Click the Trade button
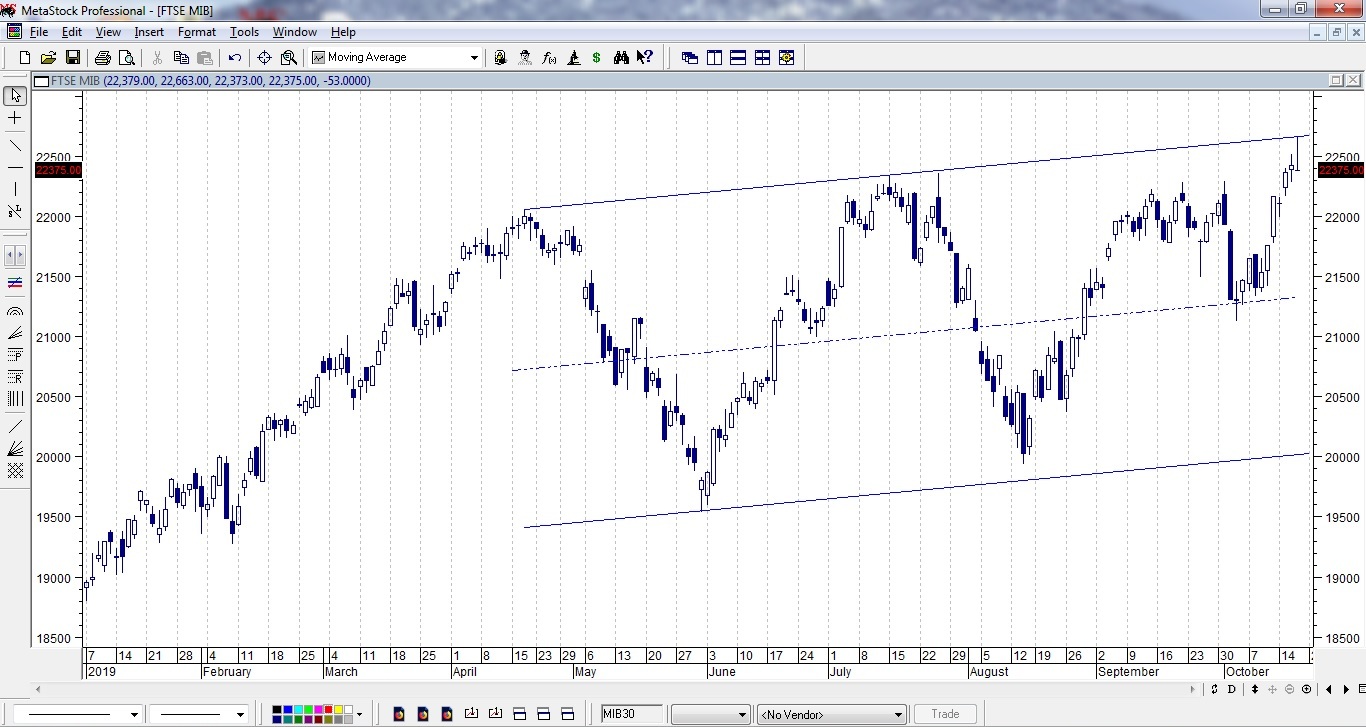 pyautogui.click(x=945, y=714)
